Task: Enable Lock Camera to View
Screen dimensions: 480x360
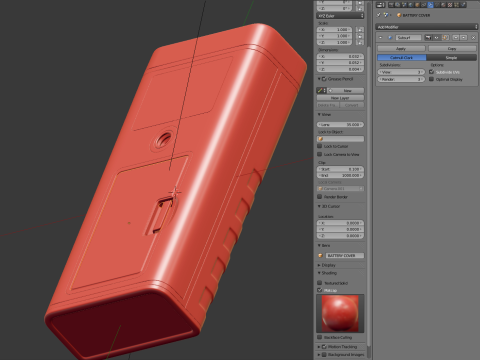Action: (320, 154)
